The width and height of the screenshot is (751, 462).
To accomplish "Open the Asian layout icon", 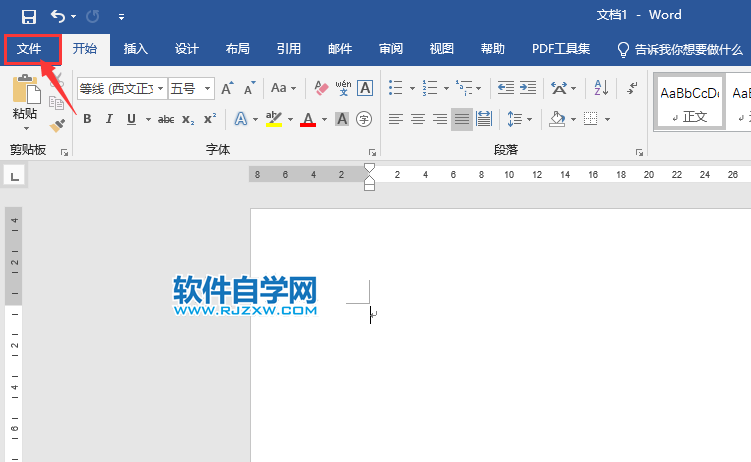I will pyautogui.click(x=558, y=88).
